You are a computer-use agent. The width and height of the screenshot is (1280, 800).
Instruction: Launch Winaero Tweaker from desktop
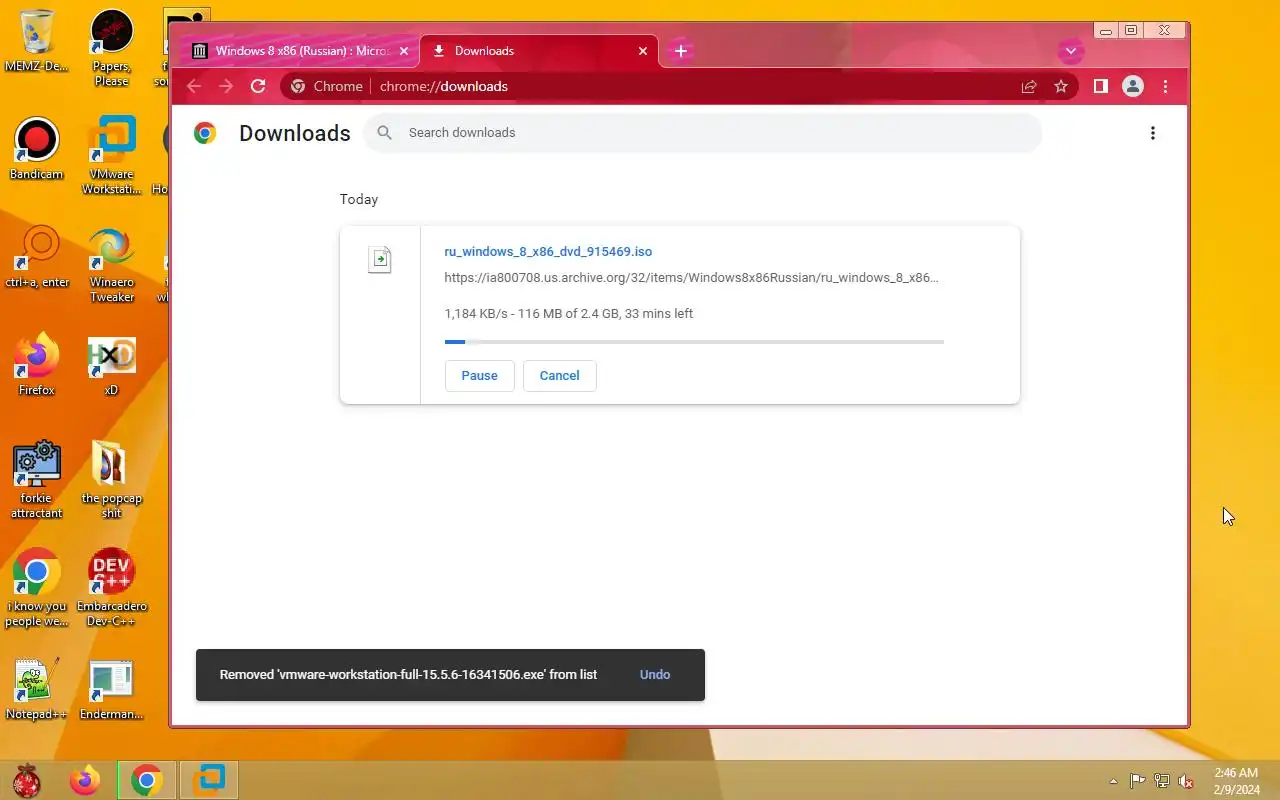coord(111,264)
